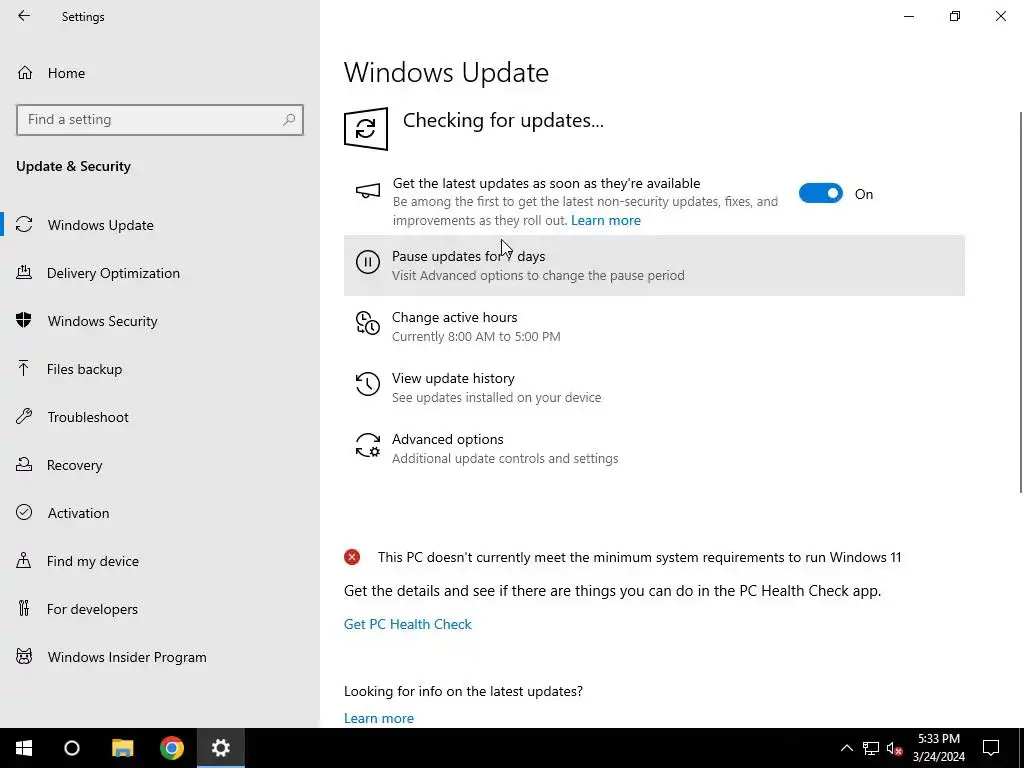
Task: Click the Get PC Health Check link
Action: click(408, 624)
